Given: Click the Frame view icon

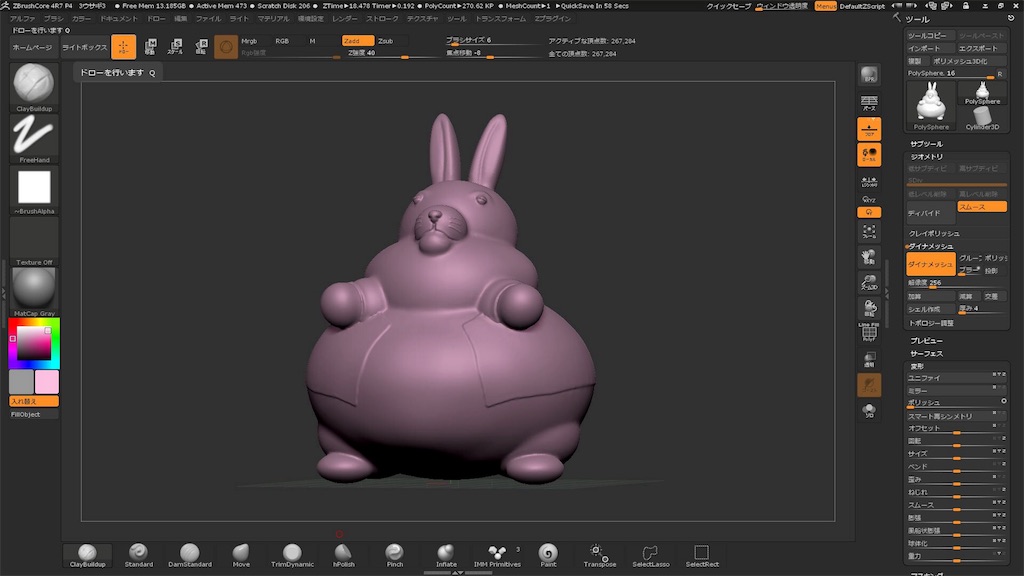Looking at the screenshot, I should 869,231.
